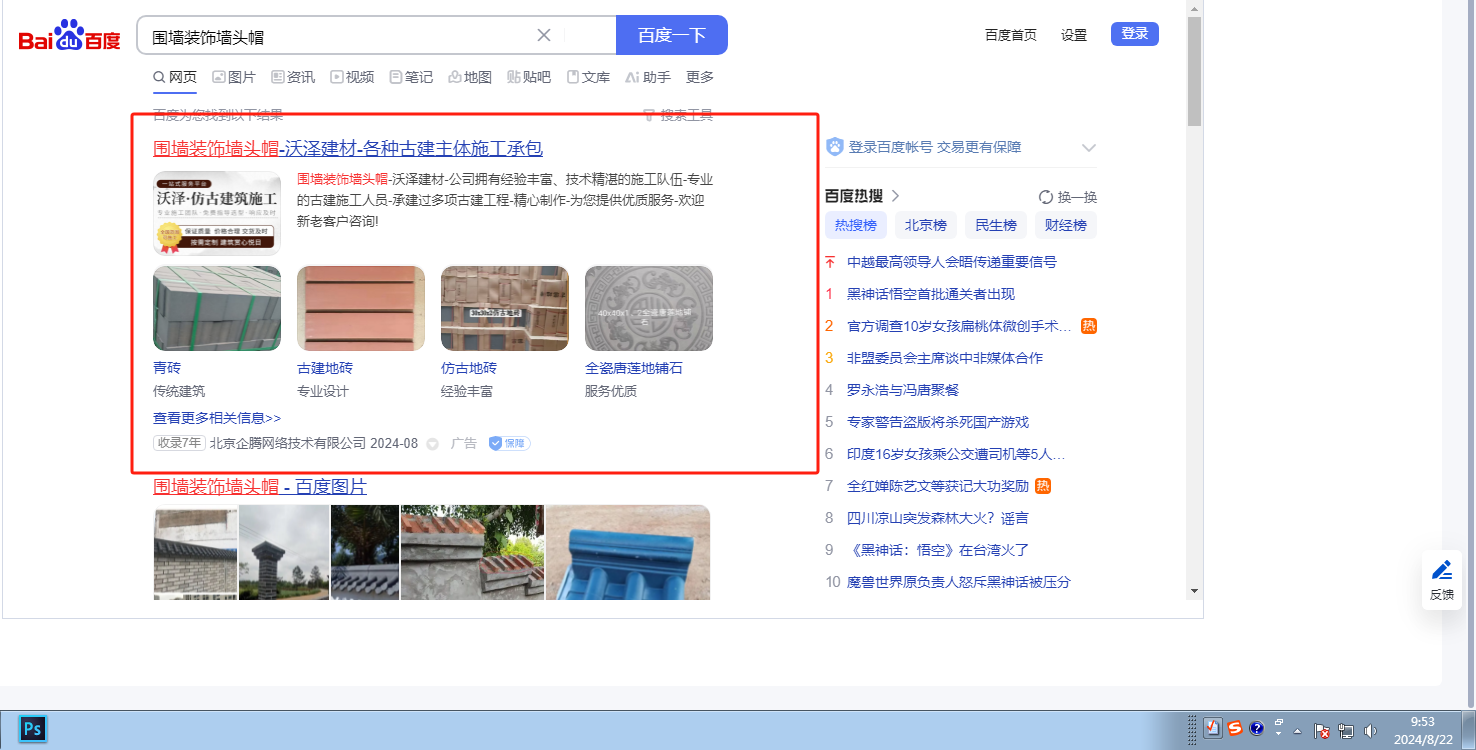Open the 地图 tab
The image size is (1476, 750).
click(470, 77)
